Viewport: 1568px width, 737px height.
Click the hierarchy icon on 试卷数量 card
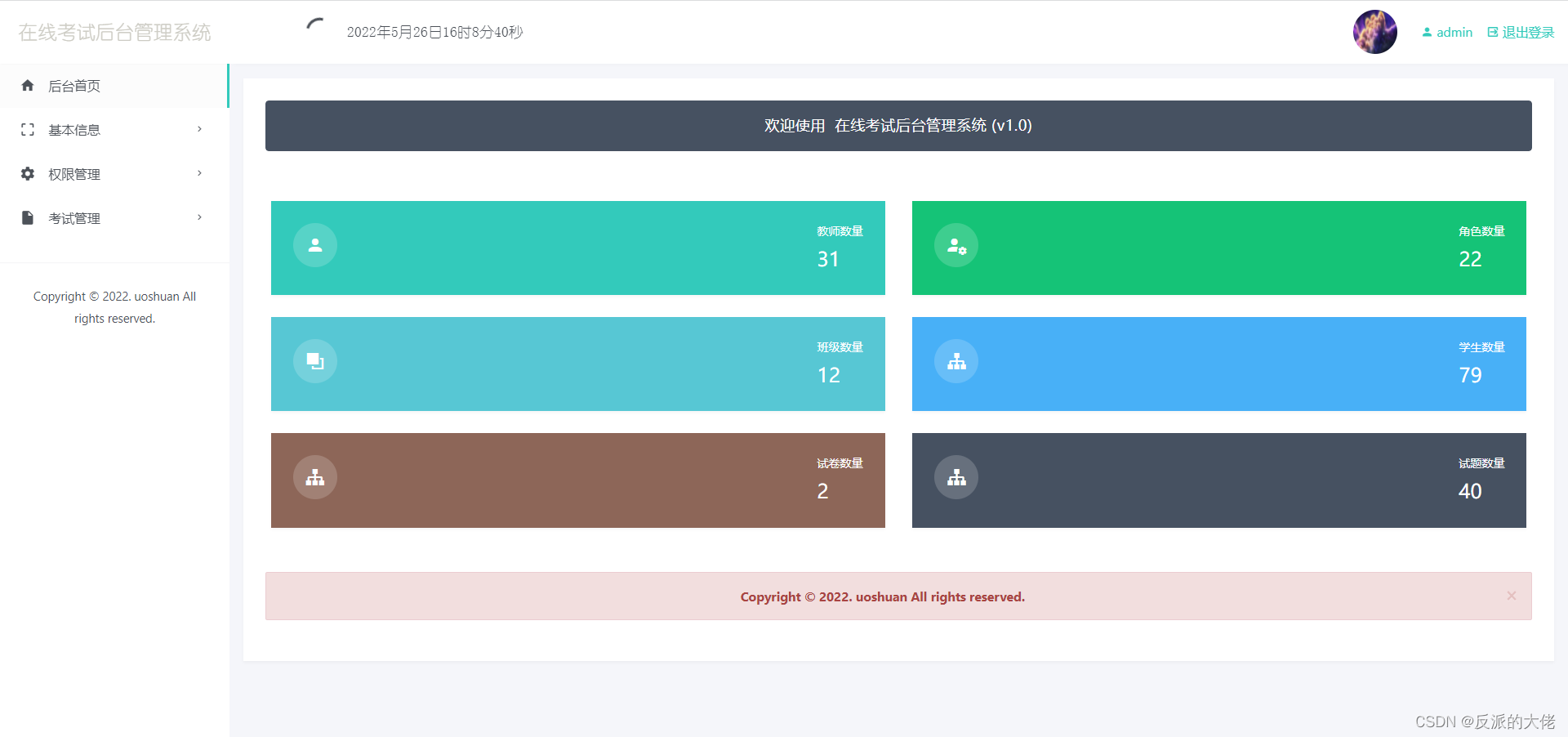click(315, 477)
